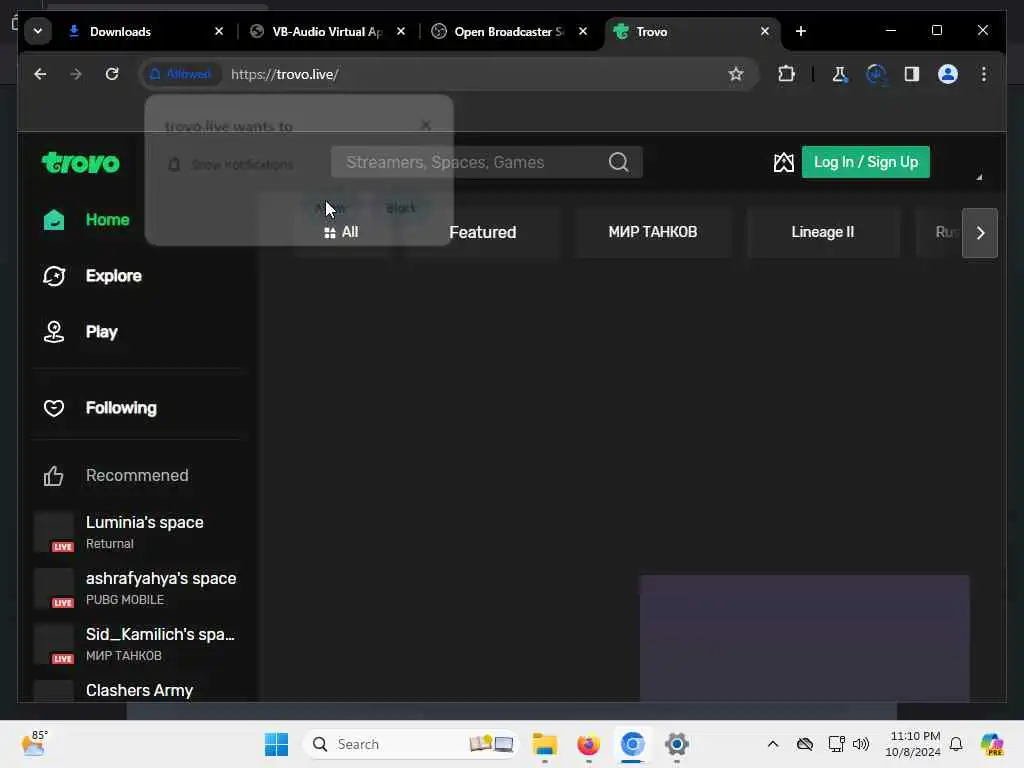The image size is (1024, 768).
Task: Reload the Trovo page
Action: 112,74
